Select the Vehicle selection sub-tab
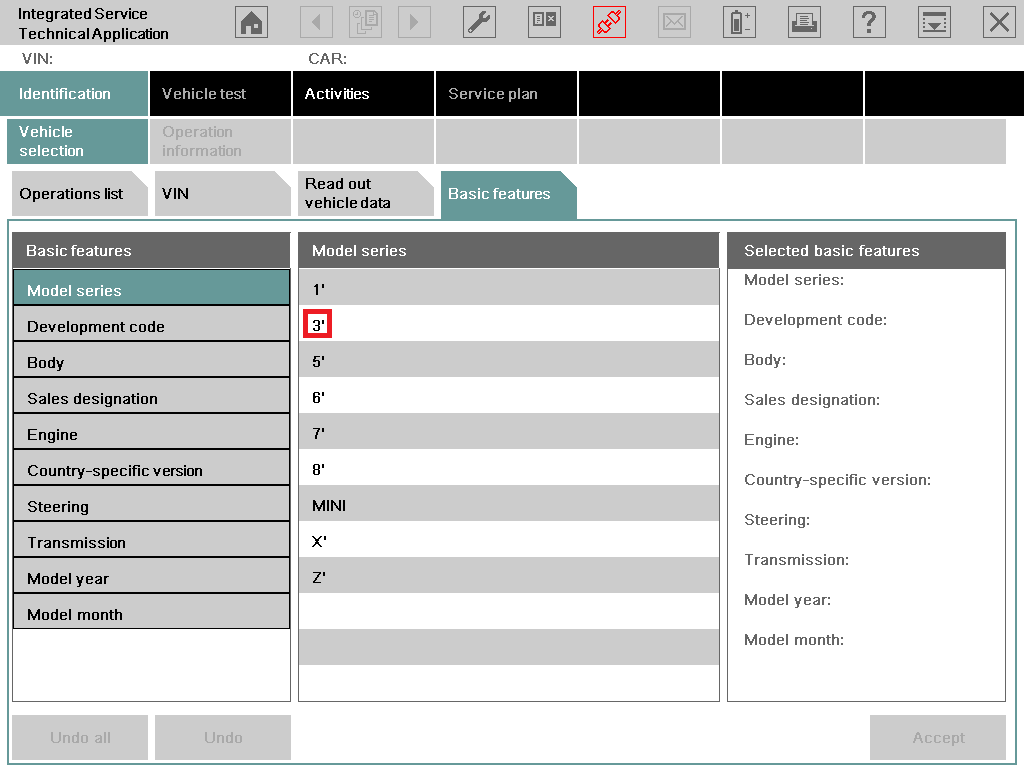 (77, 141)
